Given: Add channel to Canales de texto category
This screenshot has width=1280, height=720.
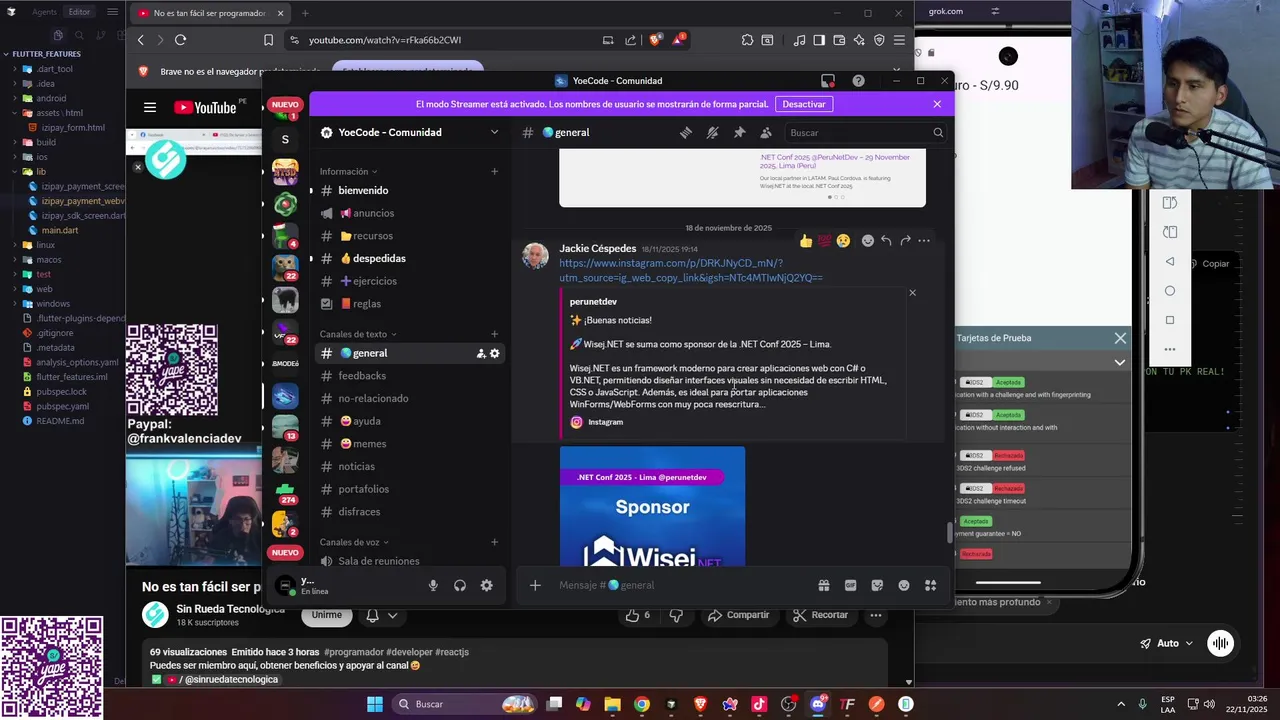Looking at the screenshot, I should (x=494, y=334).
